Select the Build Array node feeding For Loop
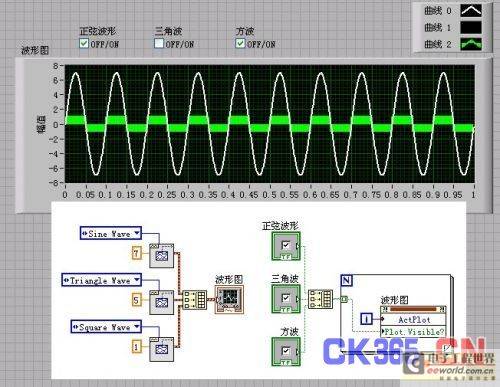Screen dimensions: 500x387 point(320,299)
